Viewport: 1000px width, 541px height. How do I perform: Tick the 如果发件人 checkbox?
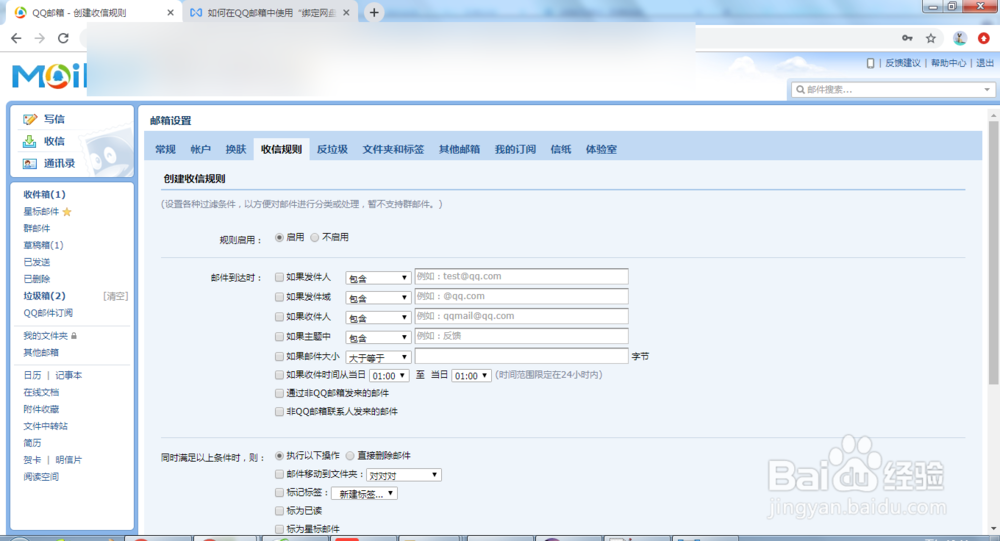pos(279,278)
